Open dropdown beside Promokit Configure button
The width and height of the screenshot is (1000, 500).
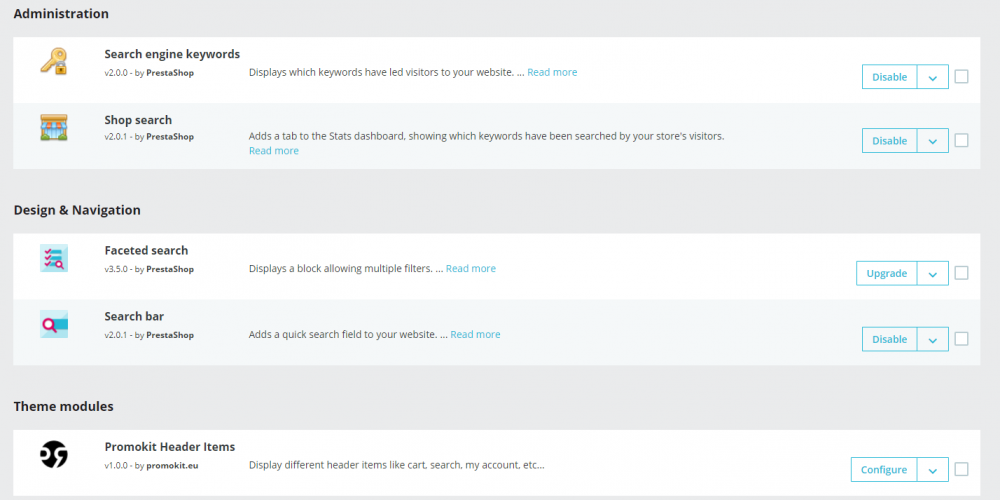click(932, 470)
